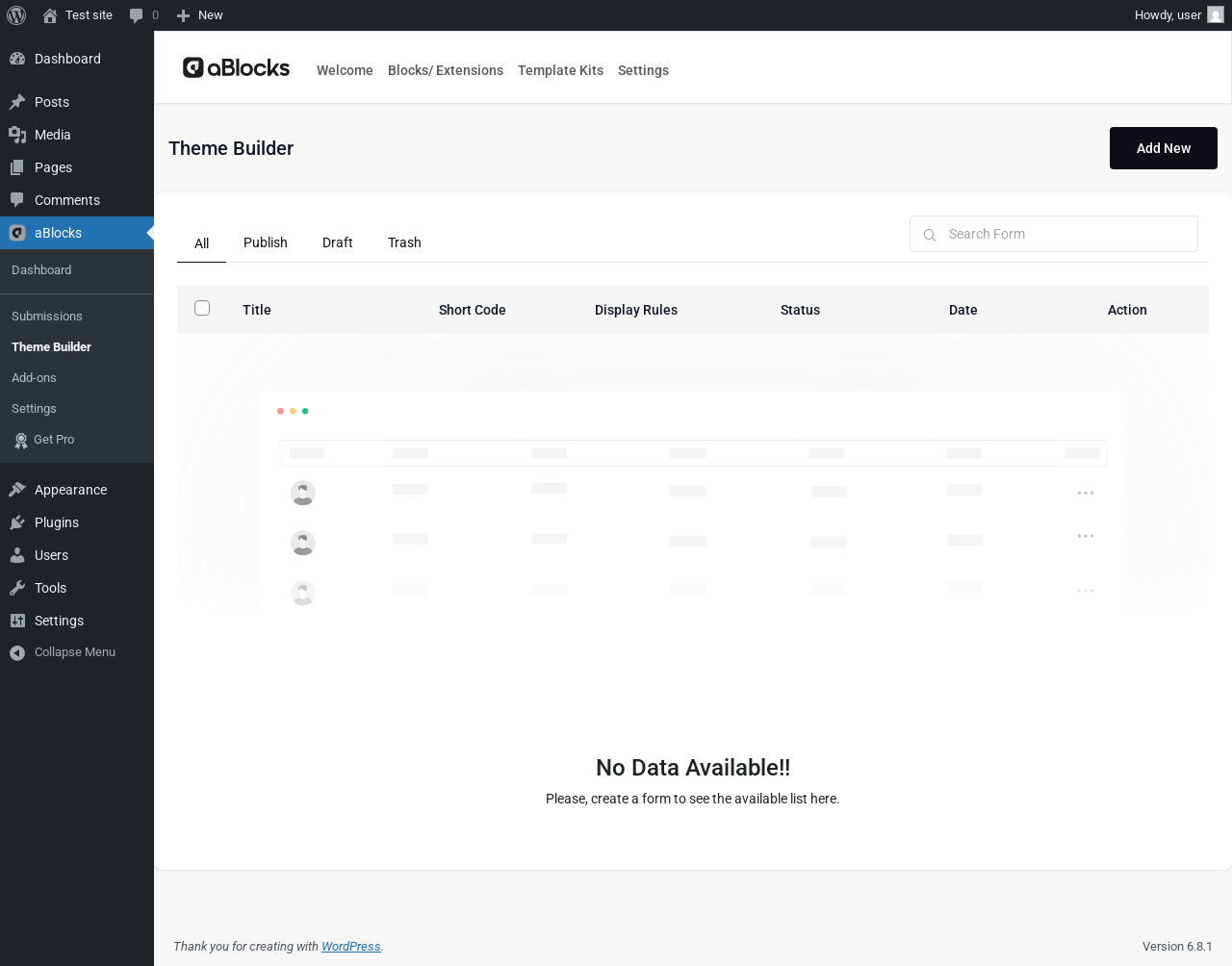This screenshot has width=1232, height=966.
Task: Open the Test site home icon
Action: point(50,15)
